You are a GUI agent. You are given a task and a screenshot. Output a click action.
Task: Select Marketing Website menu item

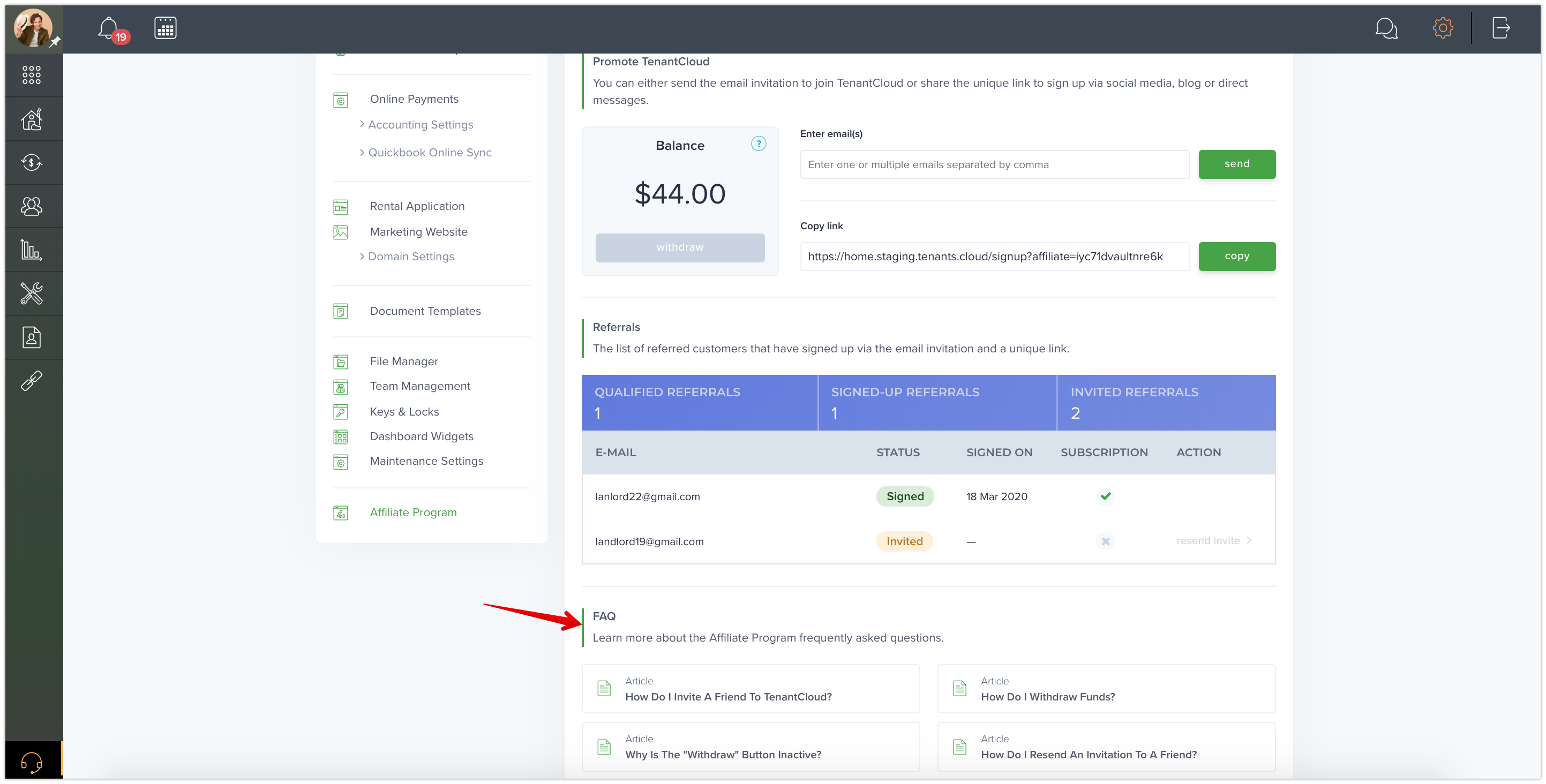(x=418, y=231)
